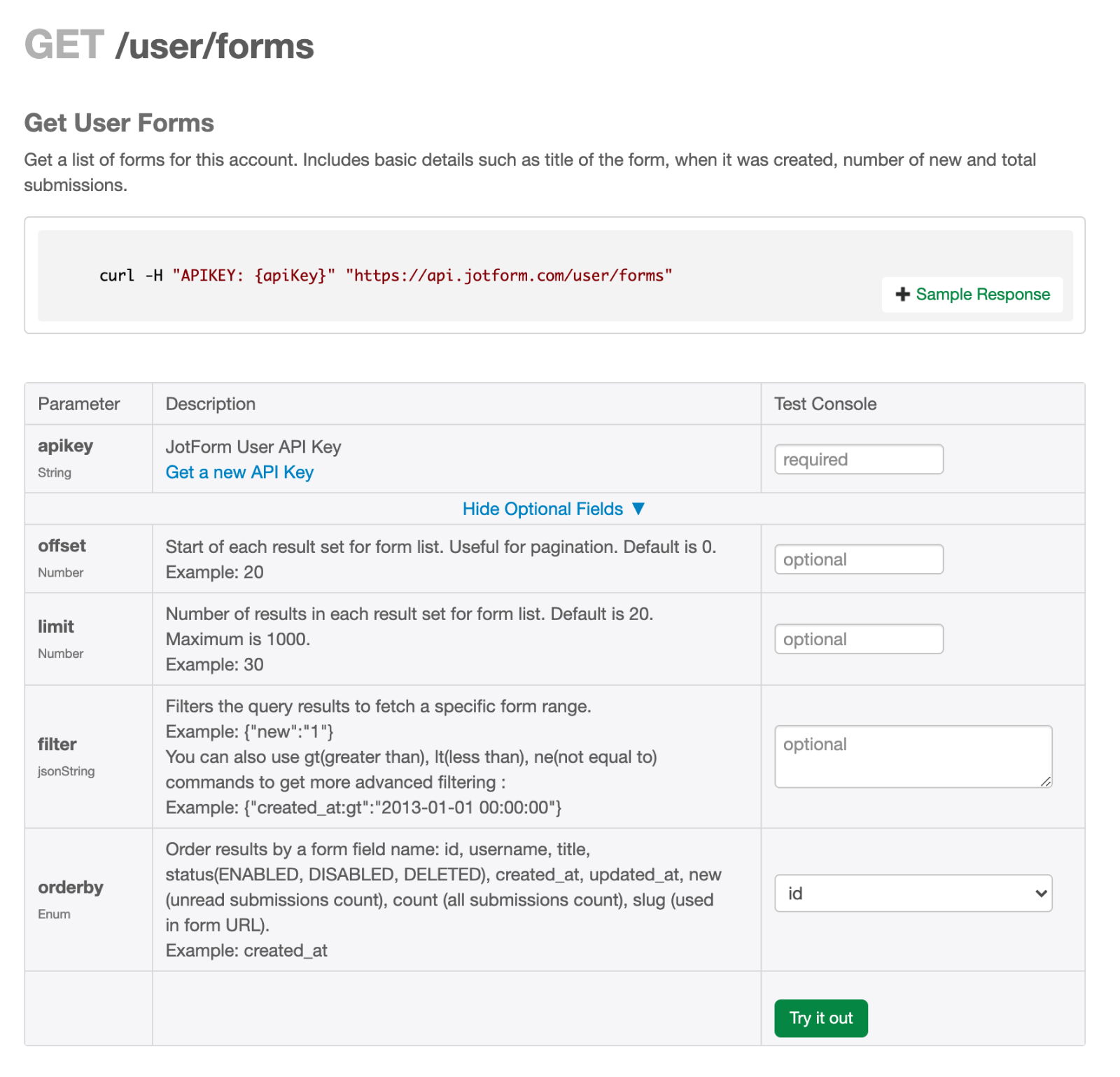
Task: Click the offset optional input box
Action: click(x=858, y=559)
